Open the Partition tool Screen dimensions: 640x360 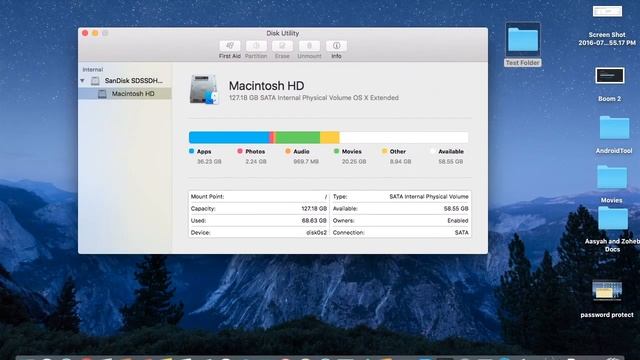(x=256, y=46)
